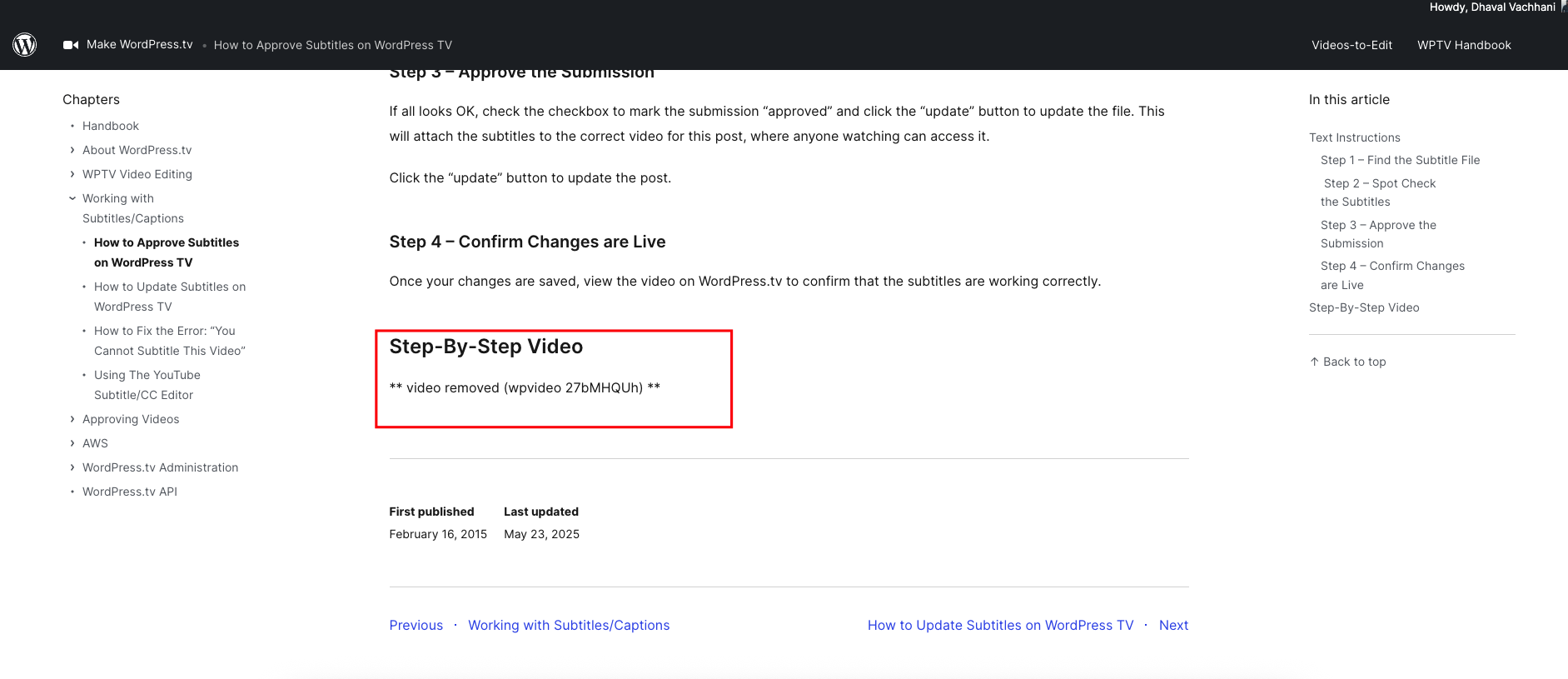Open WPTV Video Editing chapter link
This screenshot has width=1568, height=679.
(137, 174)
